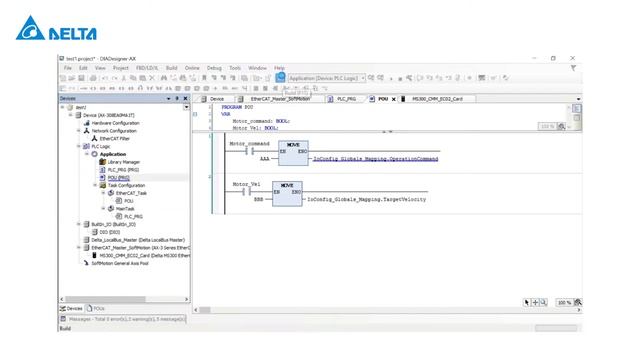Screen dimensions: 640x360
Task: Click the 100 % zoom field at bottom right
Action: tap(564, 302)
